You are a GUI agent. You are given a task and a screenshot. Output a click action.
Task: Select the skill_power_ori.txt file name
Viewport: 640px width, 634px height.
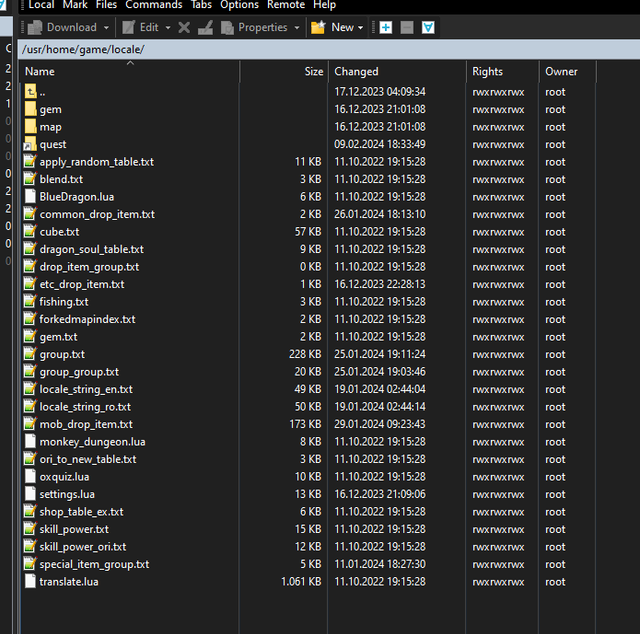coord(82,547)
